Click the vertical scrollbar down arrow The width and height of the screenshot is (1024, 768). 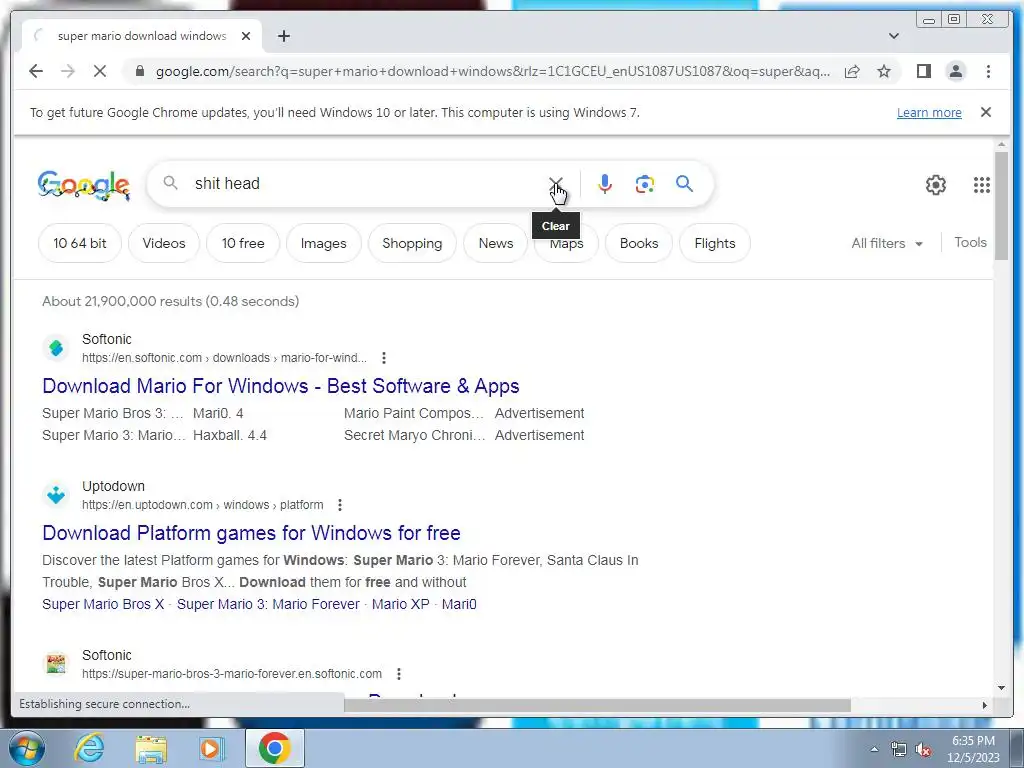click(1001, 688)
